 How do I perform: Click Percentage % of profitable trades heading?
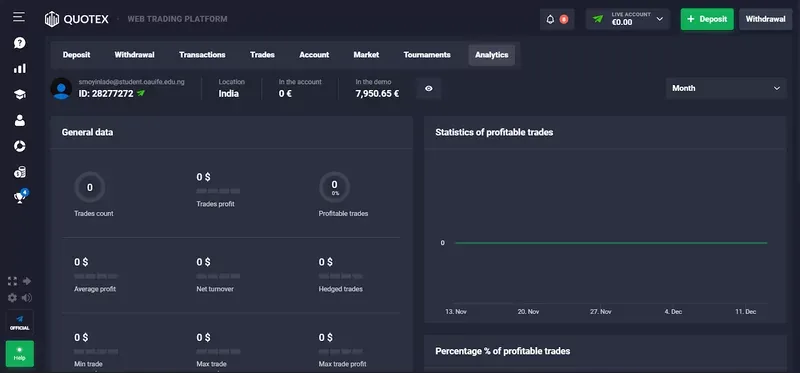click(503, 351)
